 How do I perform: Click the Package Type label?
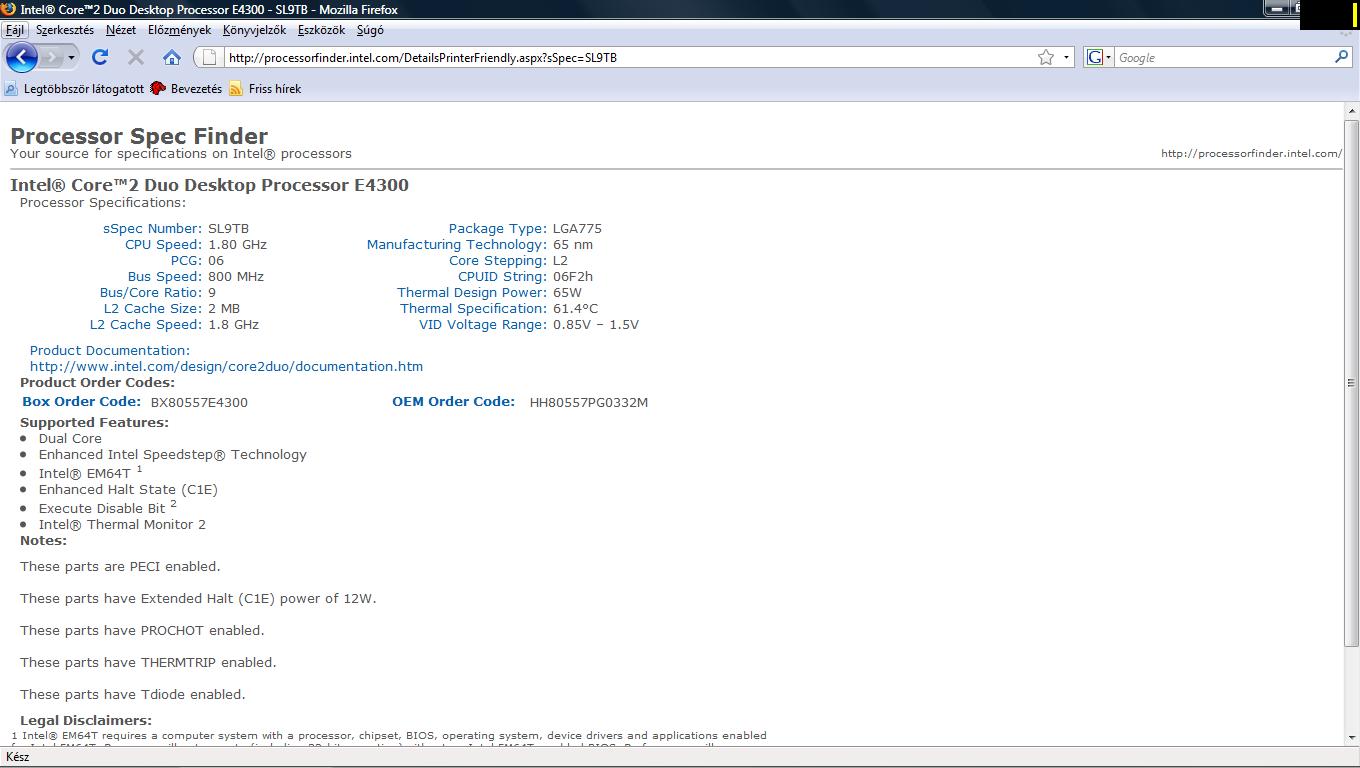(x=498, y=228)
